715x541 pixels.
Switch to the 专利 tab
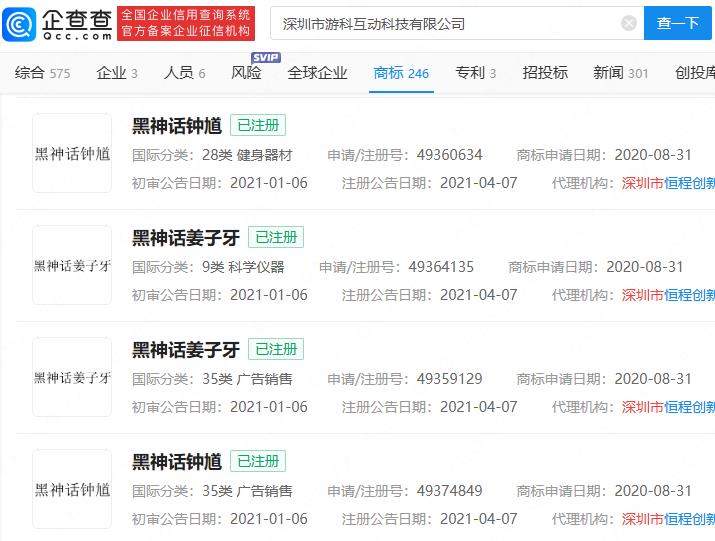tap(476, 73)
